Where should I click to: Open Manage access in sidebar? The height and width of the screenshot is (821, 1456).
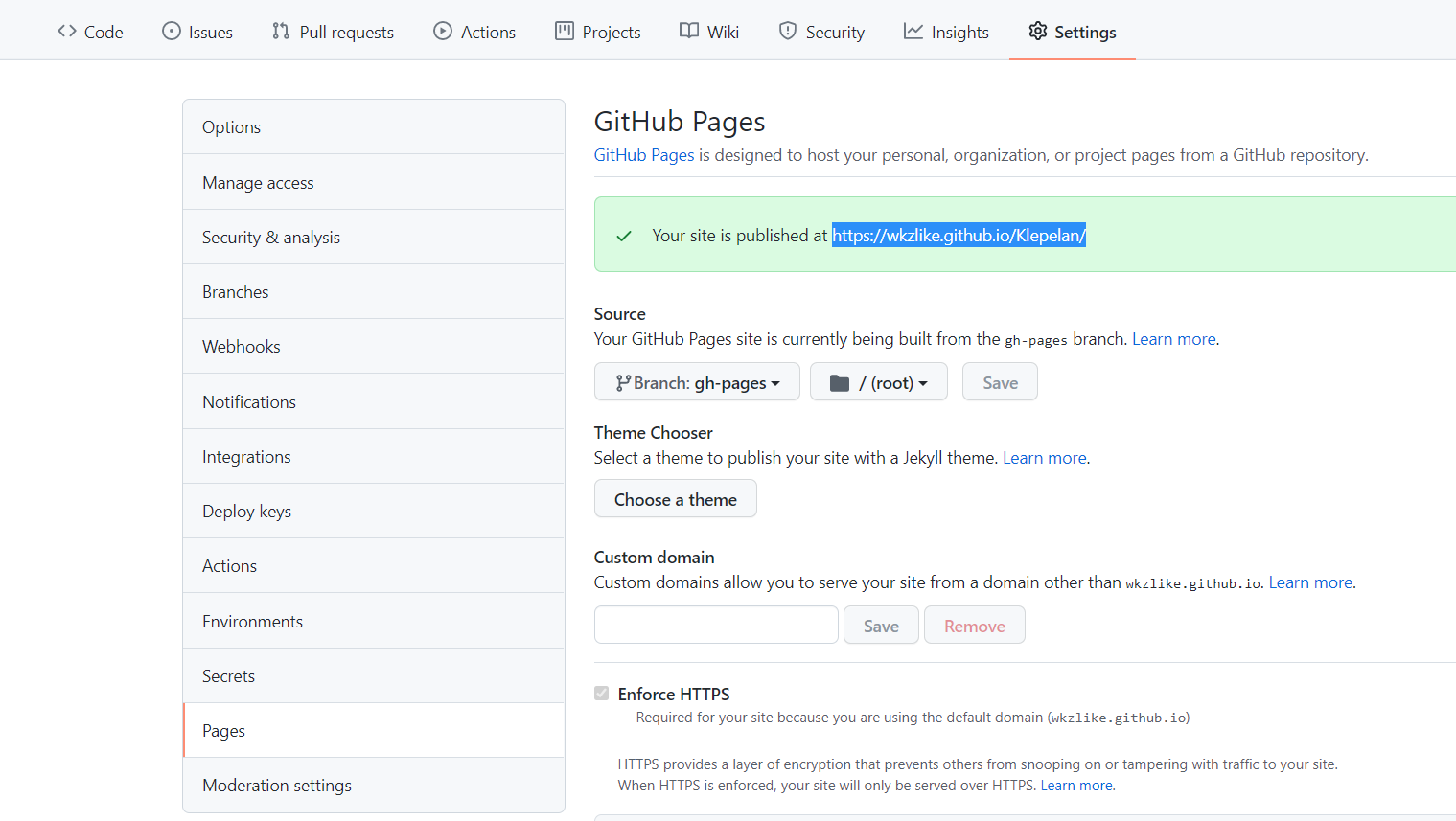tap(374, 182)
